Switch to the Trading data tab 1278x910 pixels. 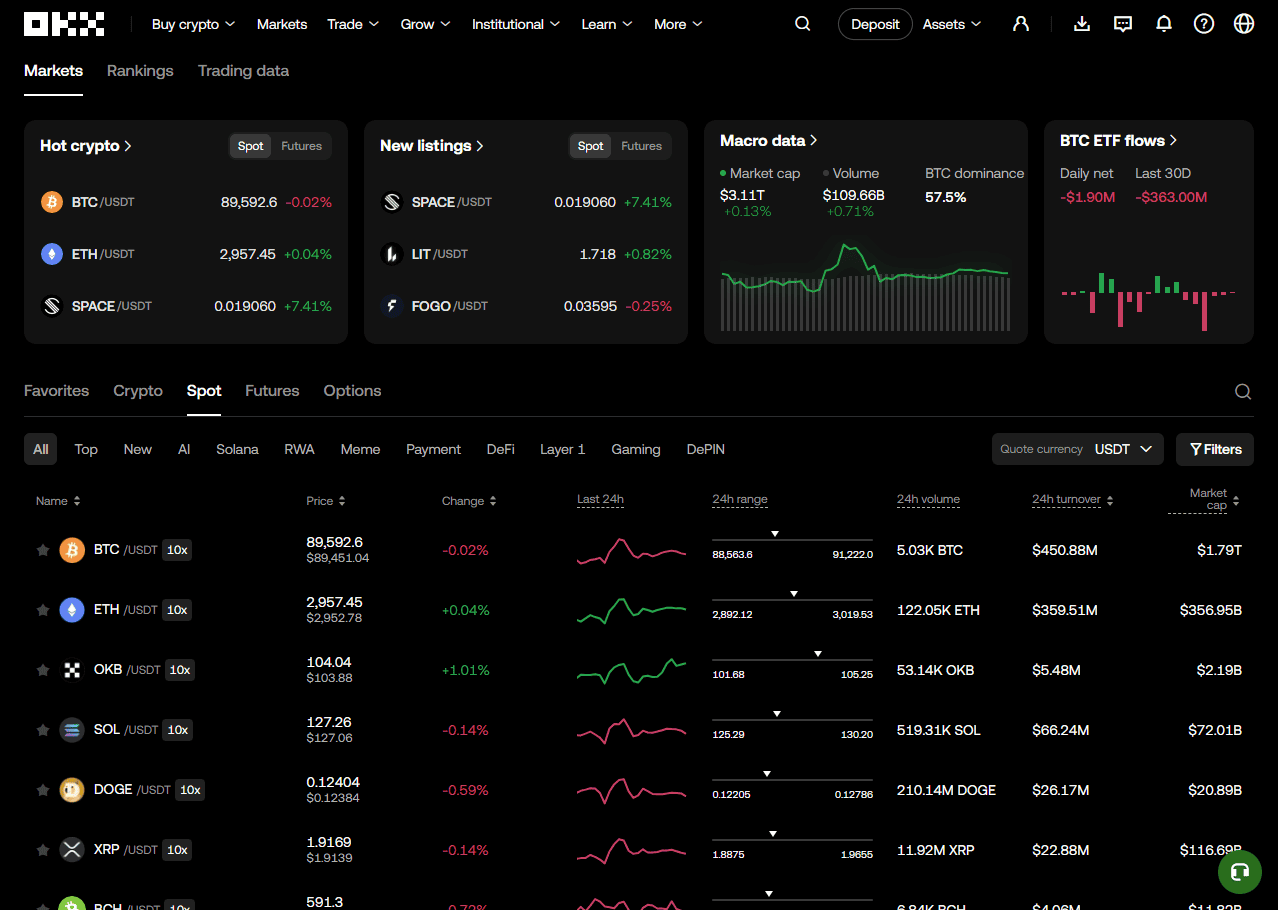(x=243, y=71)
